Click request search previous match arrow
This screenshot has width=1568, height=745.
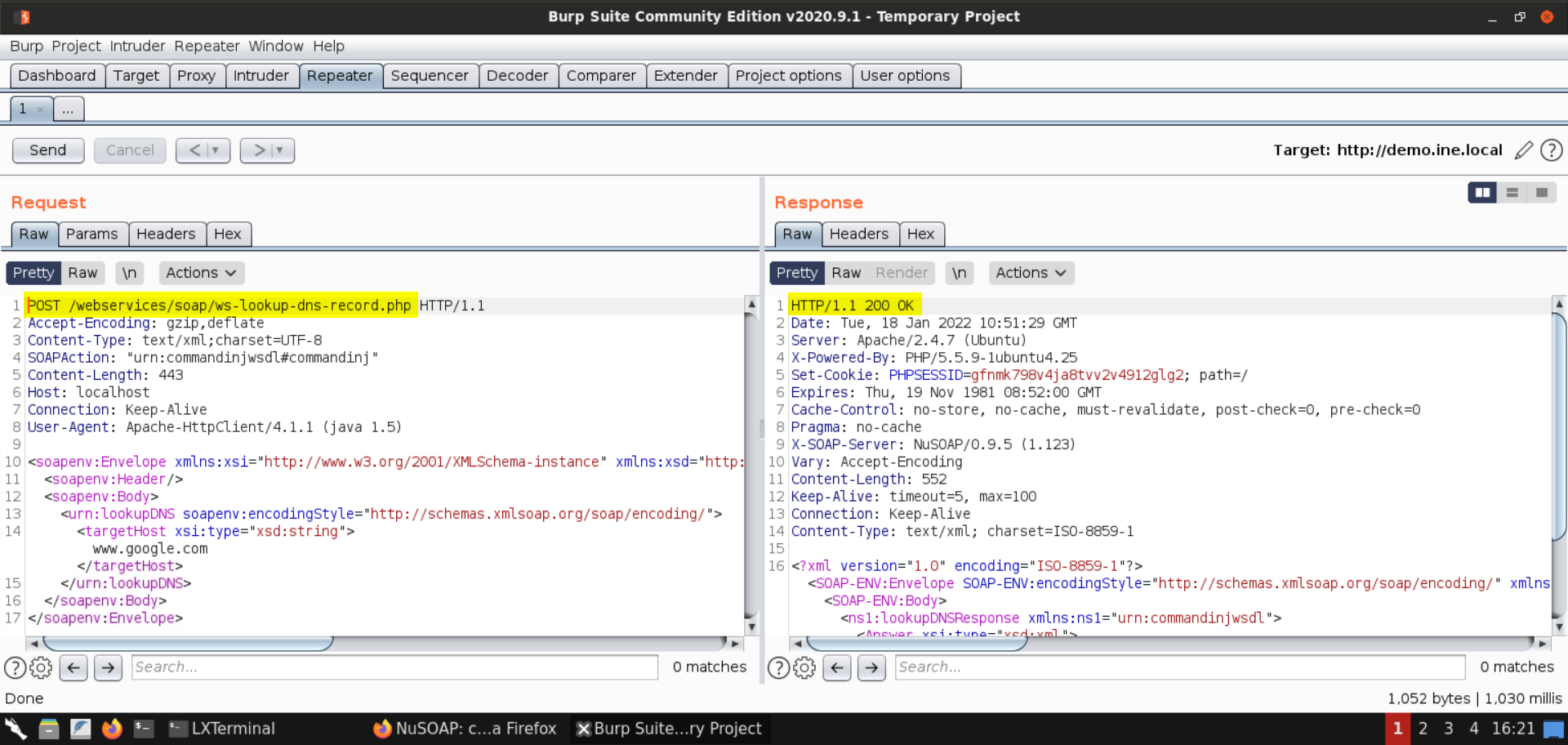(x=73, y=667)
